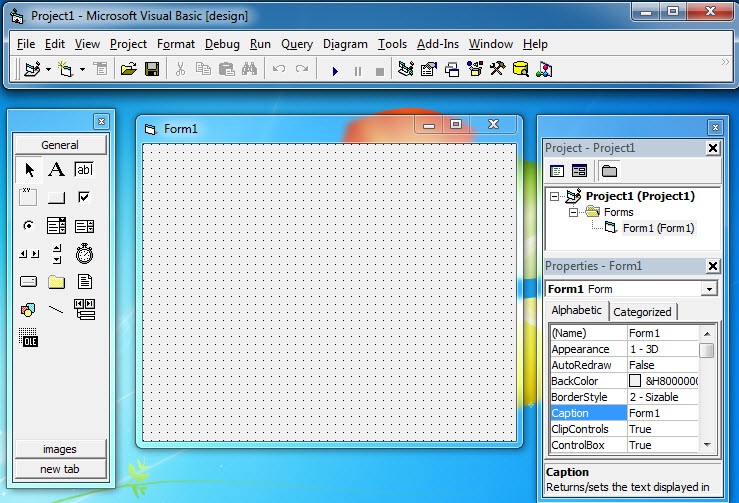Select the Label tool in toolbox

(57, 170)
